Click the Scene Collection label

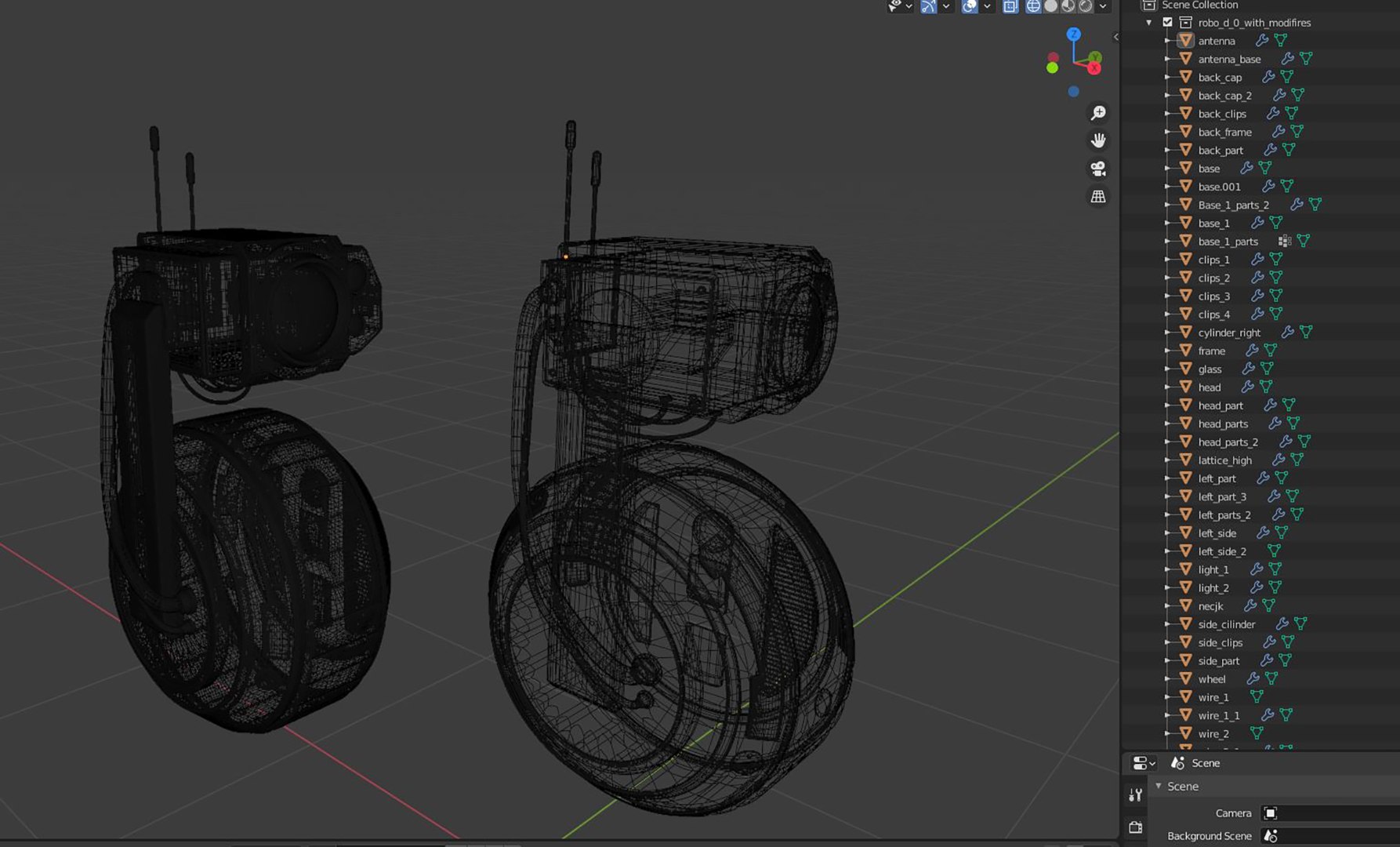[1199, 5]
